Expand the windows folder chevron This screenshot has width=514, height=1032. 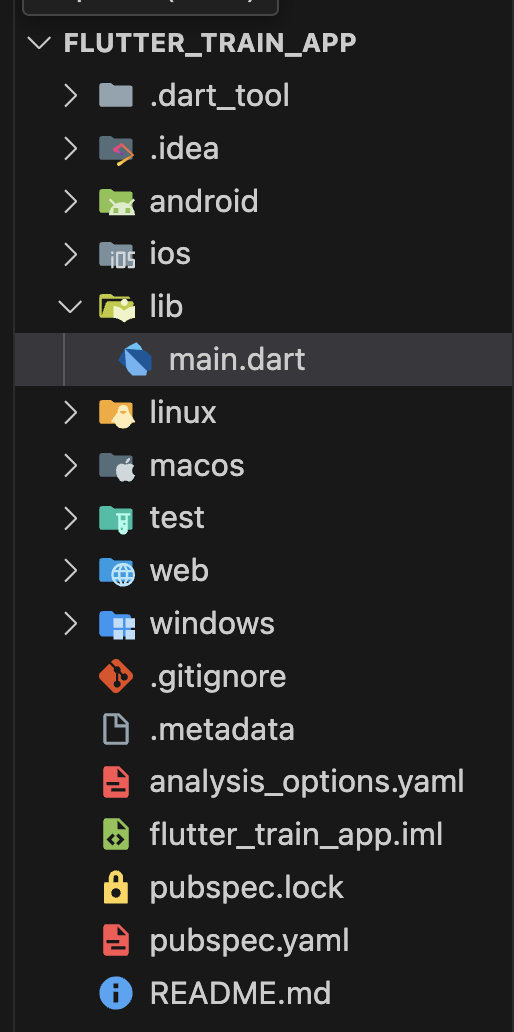(x=70, y=623)
